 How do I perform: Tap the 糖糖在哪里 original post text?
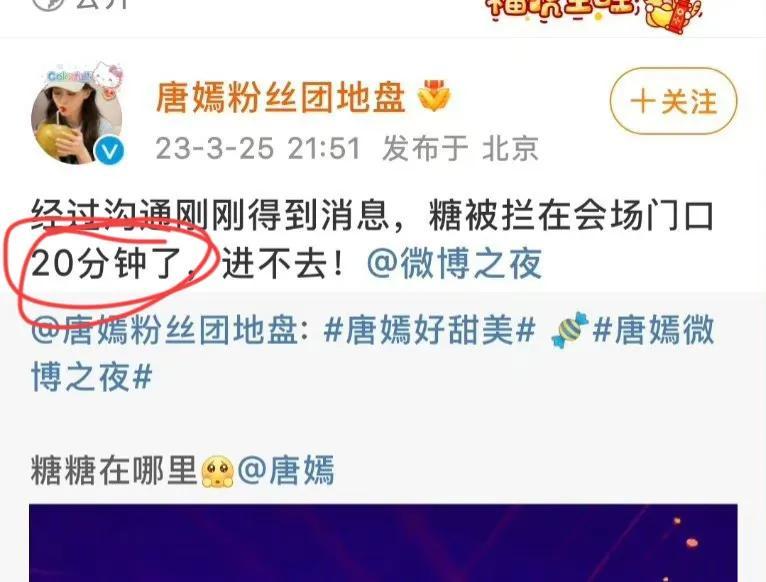click(x=113, y=470)
